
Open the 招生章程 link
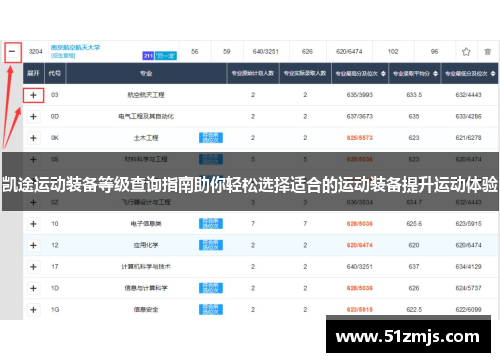click(x=63, y=55)
